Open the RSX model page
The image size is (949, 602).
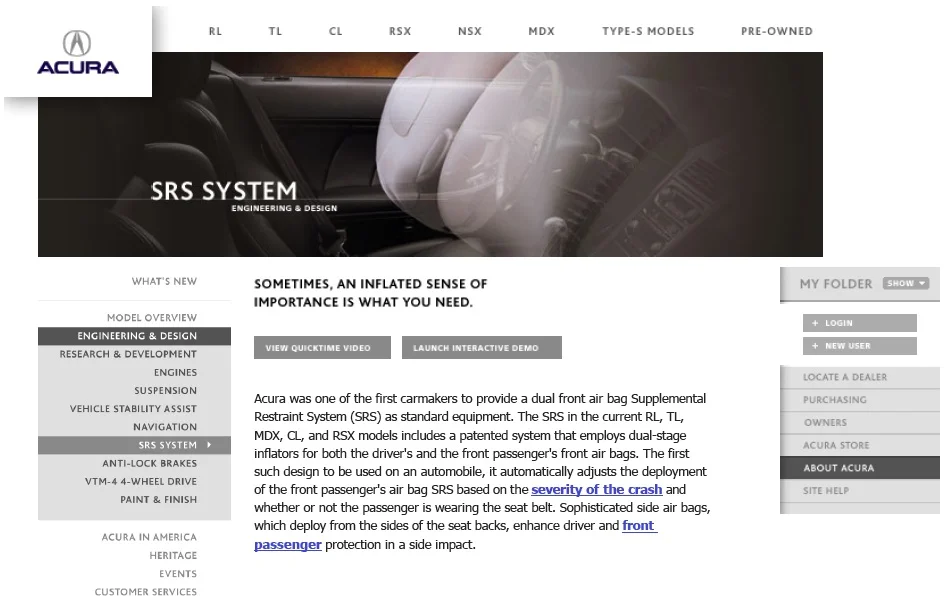400,31
